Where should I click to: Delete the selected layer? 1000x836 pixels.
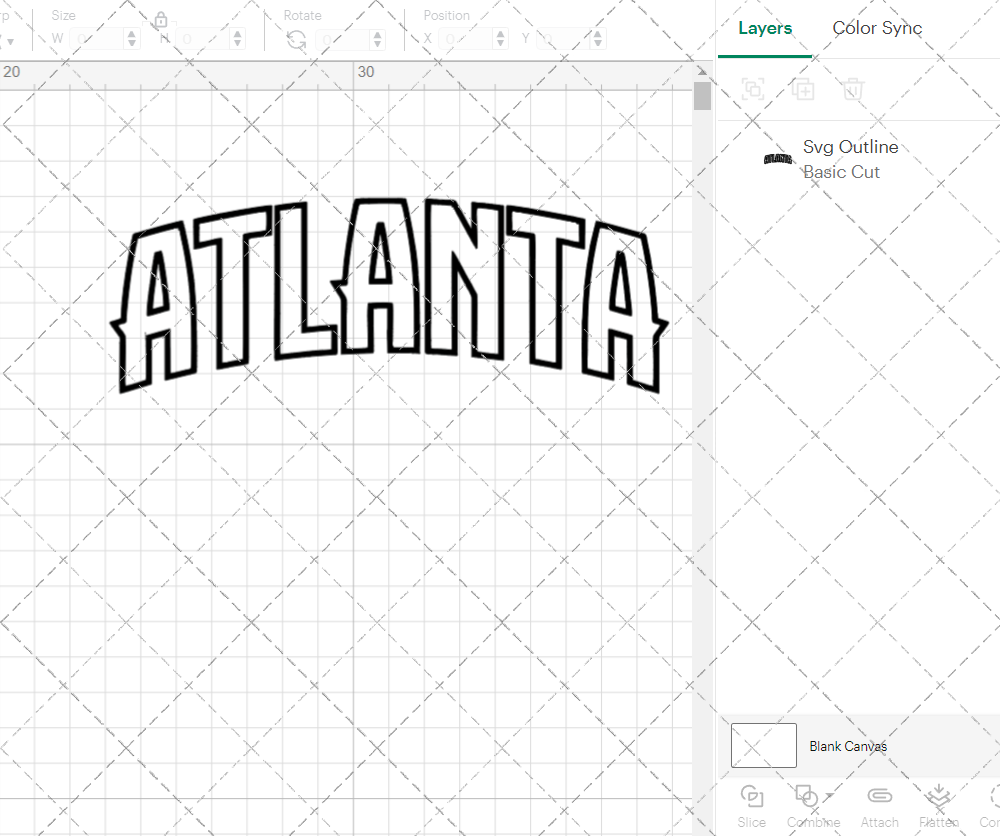click(852, 89)
